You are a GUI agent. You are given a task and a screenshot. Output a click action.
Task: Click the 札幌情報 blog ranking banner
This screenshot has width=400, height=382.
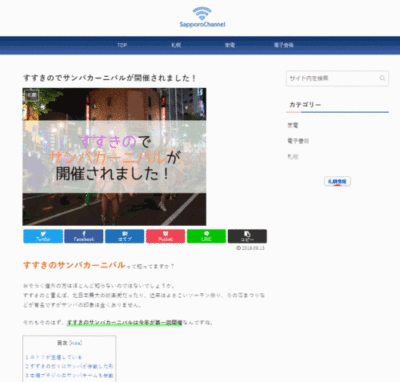(x=337, y=181)
